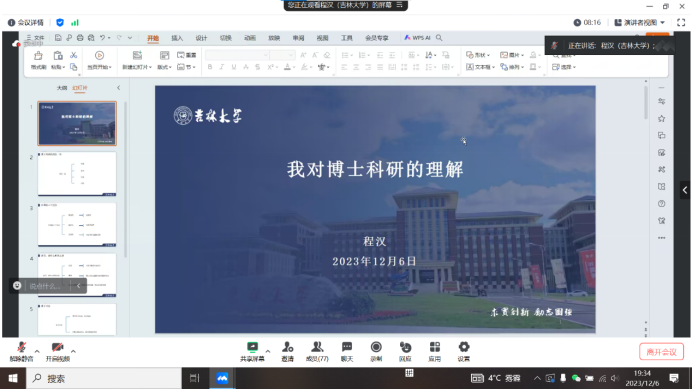Toggle full screen meeting view
Screen dimensions: 693x390
(681, 23)
